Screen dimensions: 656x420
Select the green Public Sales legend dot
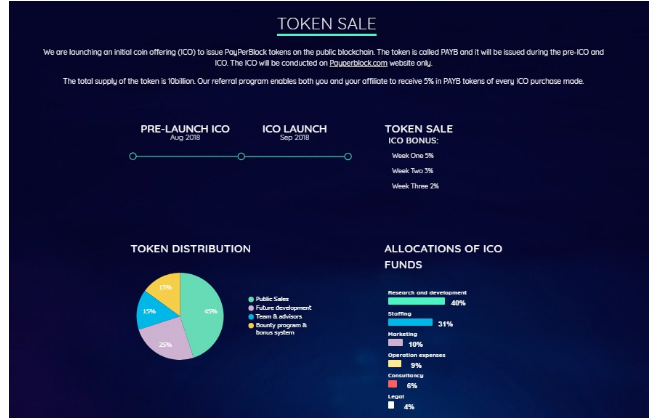pos(251,300)
